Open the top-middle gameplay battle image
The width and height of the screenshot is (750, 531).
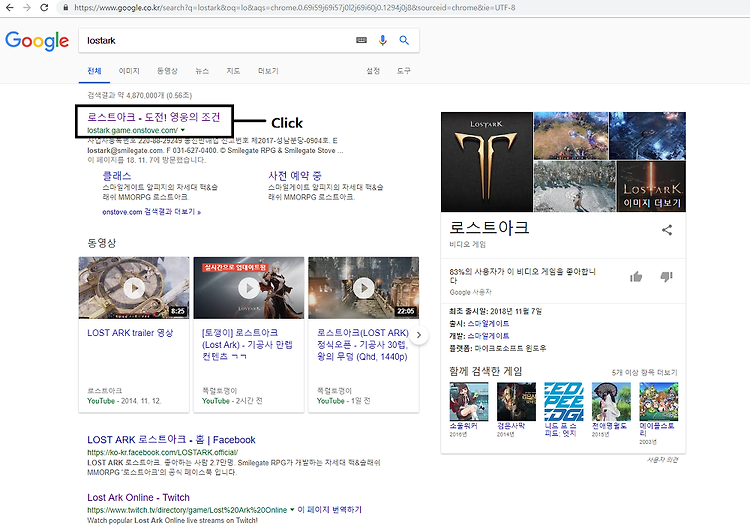pyautogui.click(x=571, y=136)
